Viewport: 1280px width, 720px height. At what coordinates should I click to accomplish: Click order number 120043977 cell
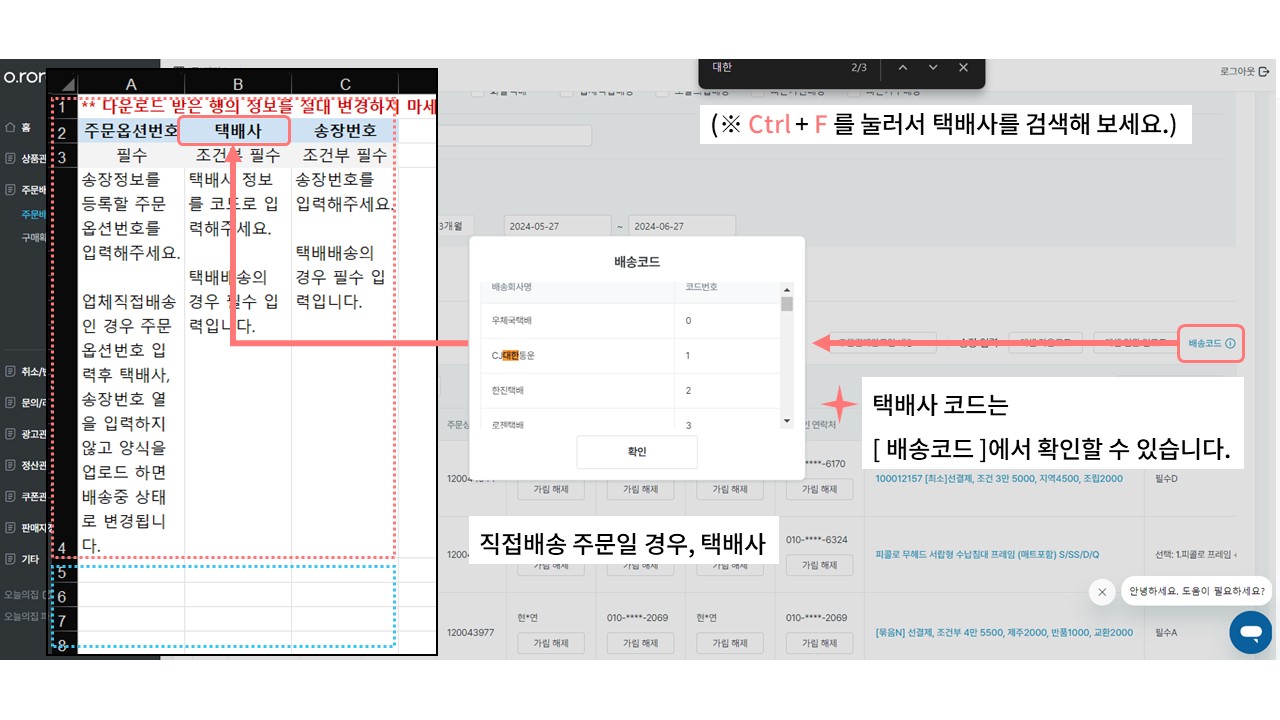[471, 633]
